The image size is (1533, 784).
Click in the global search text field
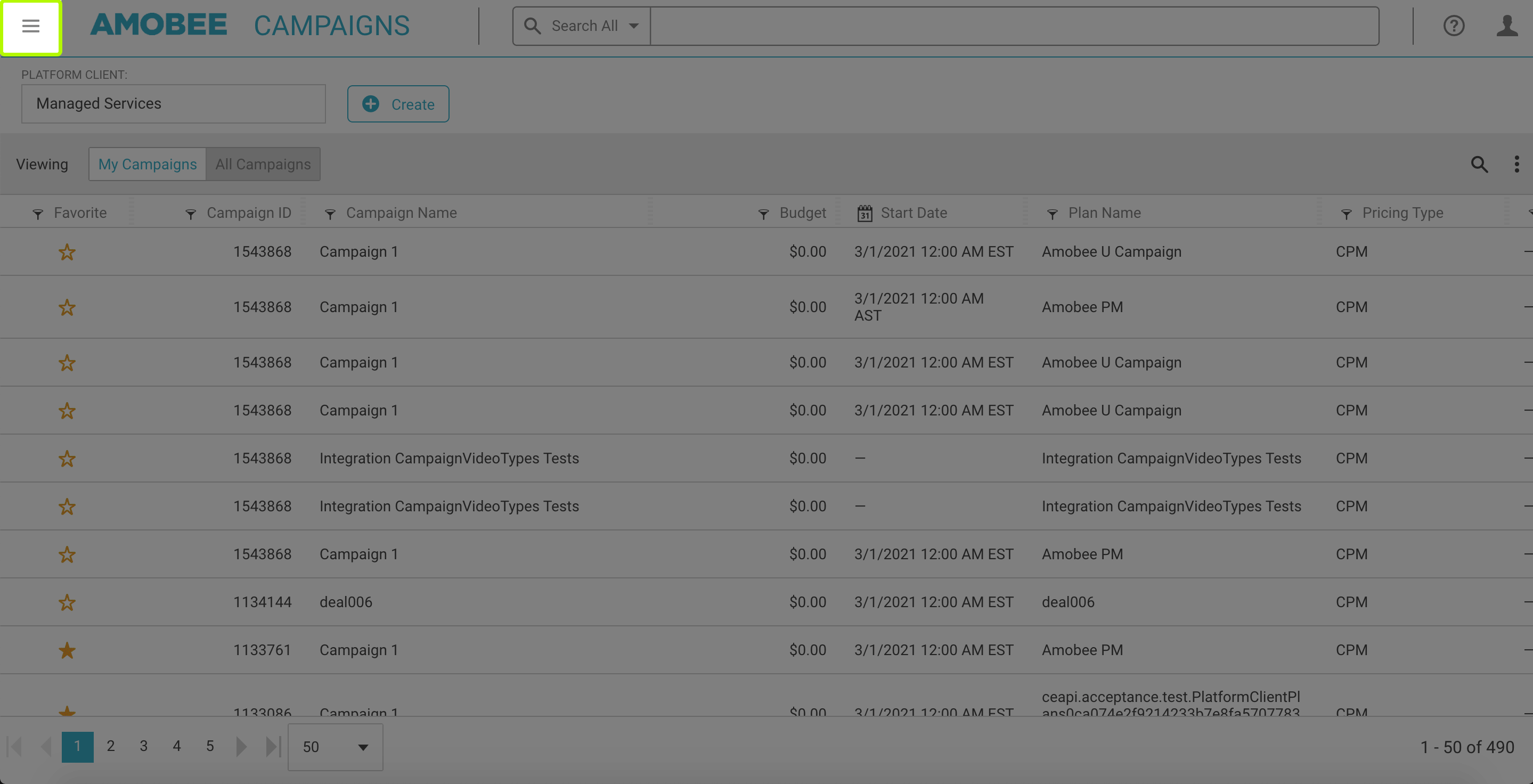click(x=1014, y=26)
